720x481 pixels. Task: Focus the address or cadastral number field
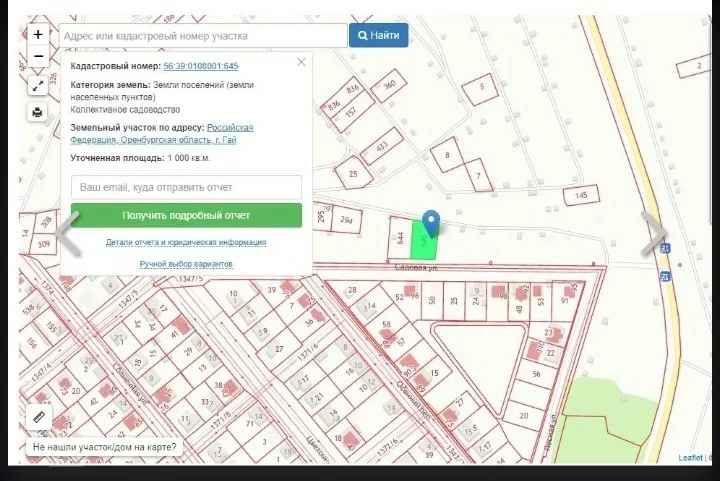tap(203, 36)
